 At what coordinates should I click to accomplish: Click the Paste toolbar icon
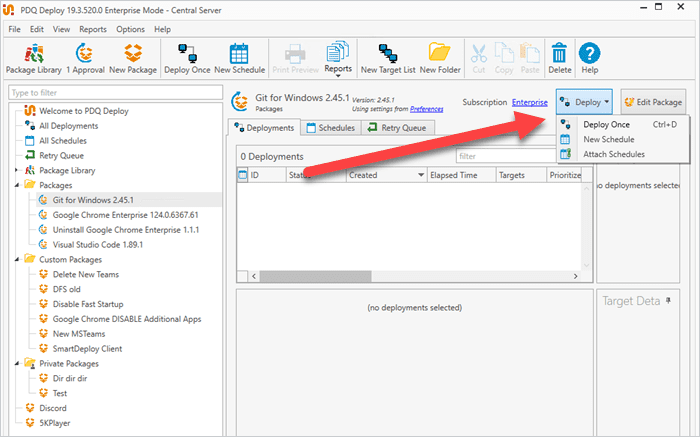click(x=530, y=58)
